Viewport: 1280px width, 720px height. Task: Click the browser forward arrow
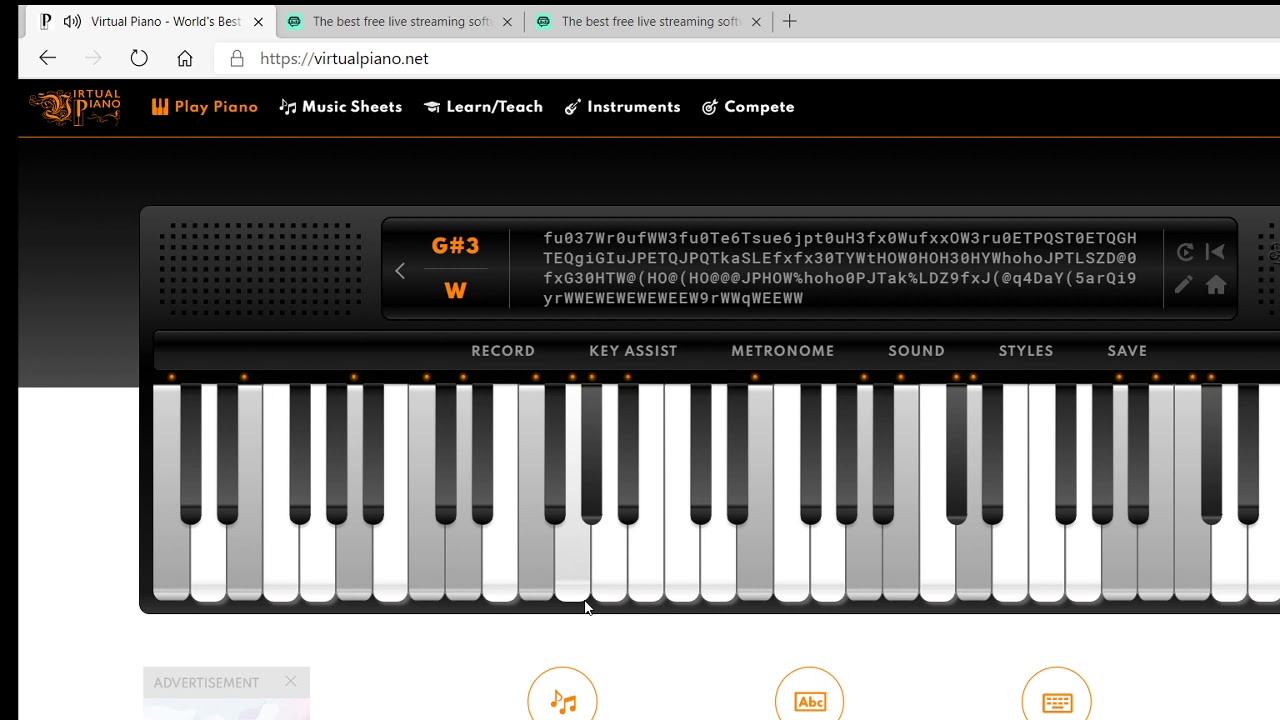click(x=93, y=58)
